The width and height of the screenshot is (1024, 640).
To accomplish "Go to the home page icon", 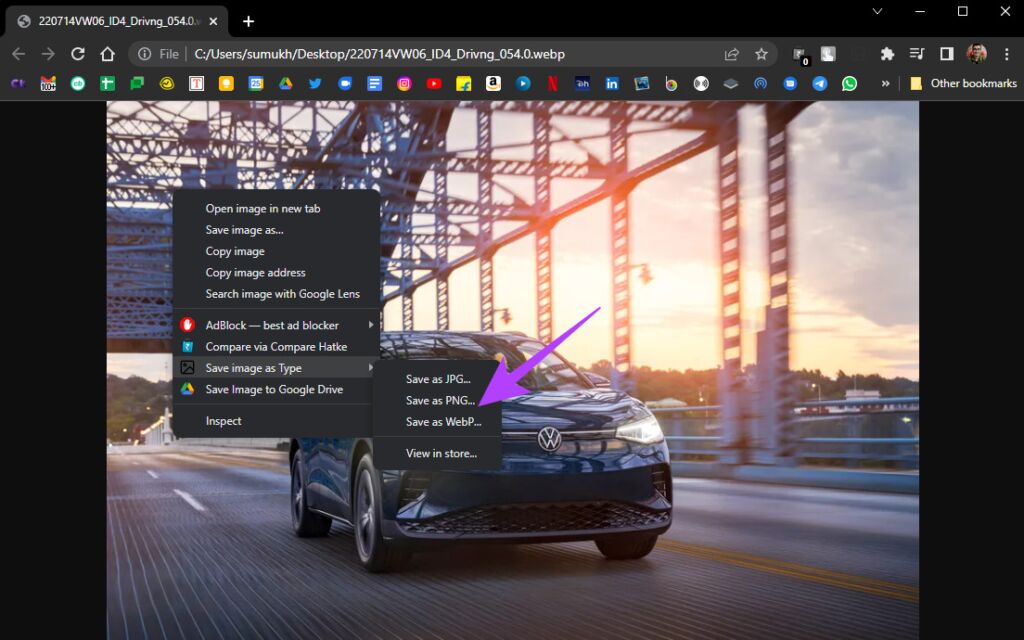I will [x=107, y=54].
